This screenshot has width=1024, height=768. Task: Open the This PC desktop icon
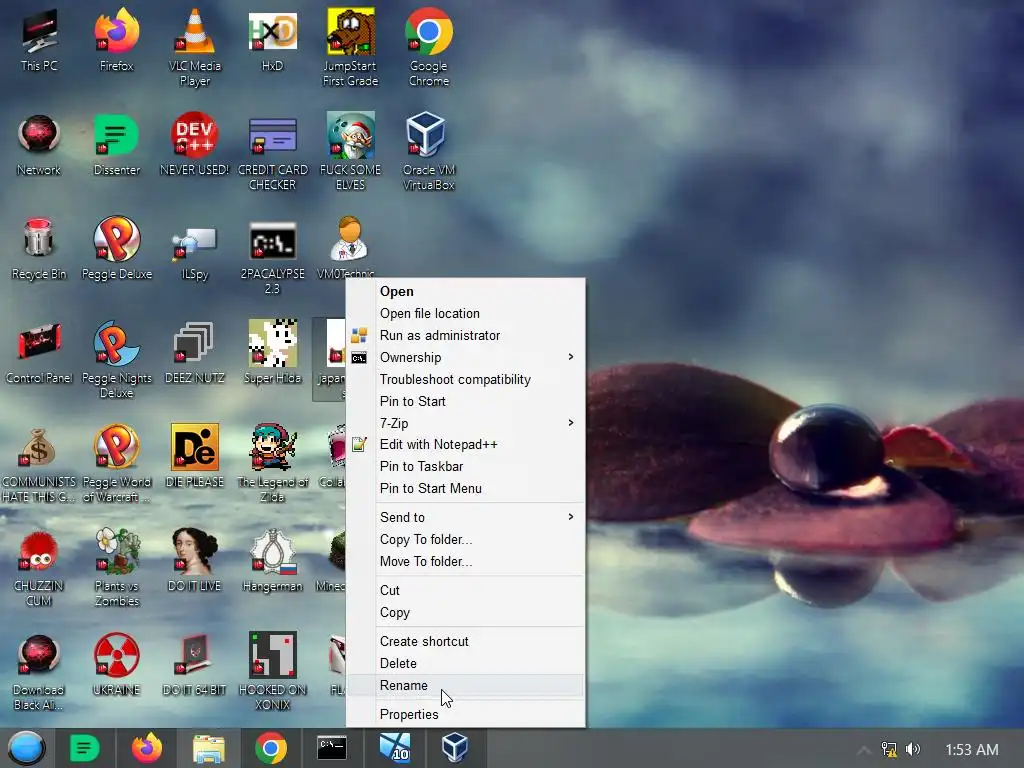39,40
